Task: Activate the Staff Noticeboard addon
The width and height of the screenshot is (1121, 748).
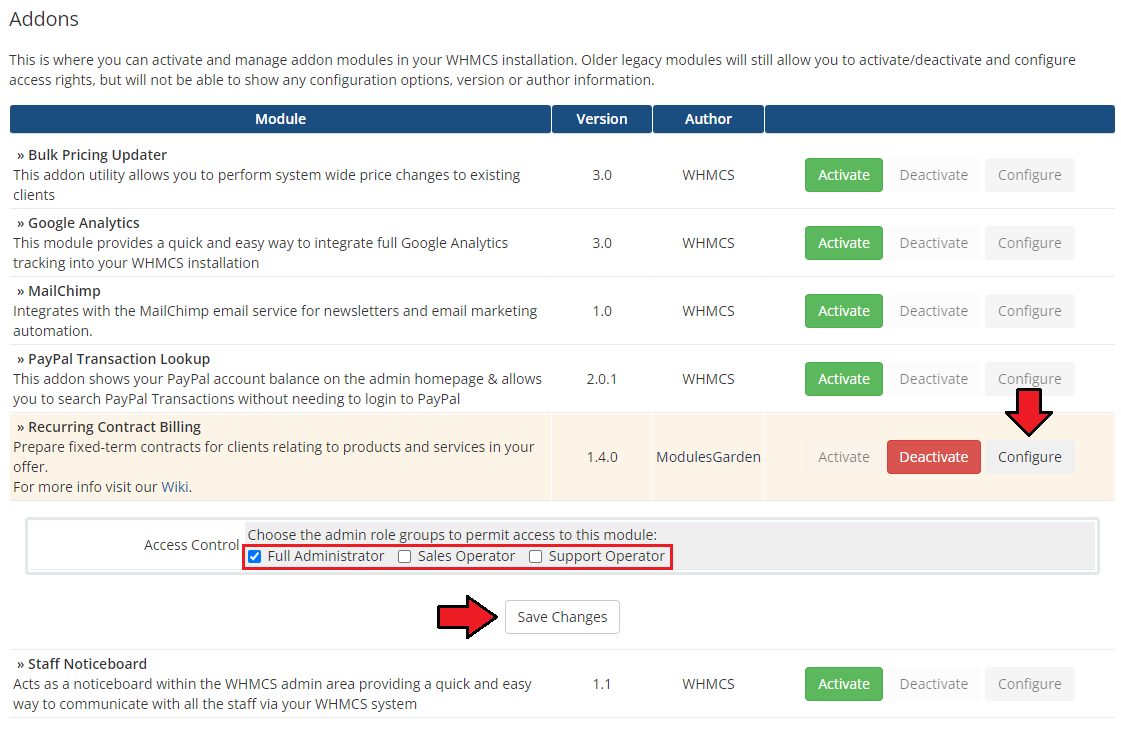Action: [x=844, y=684]
